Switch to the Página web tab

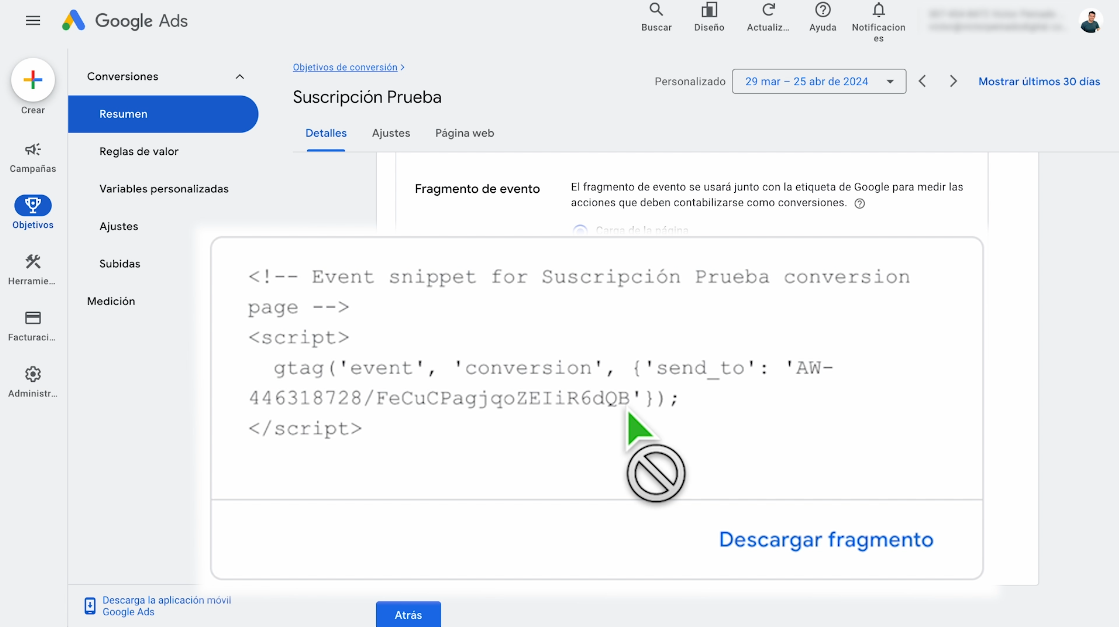[465, 133]
